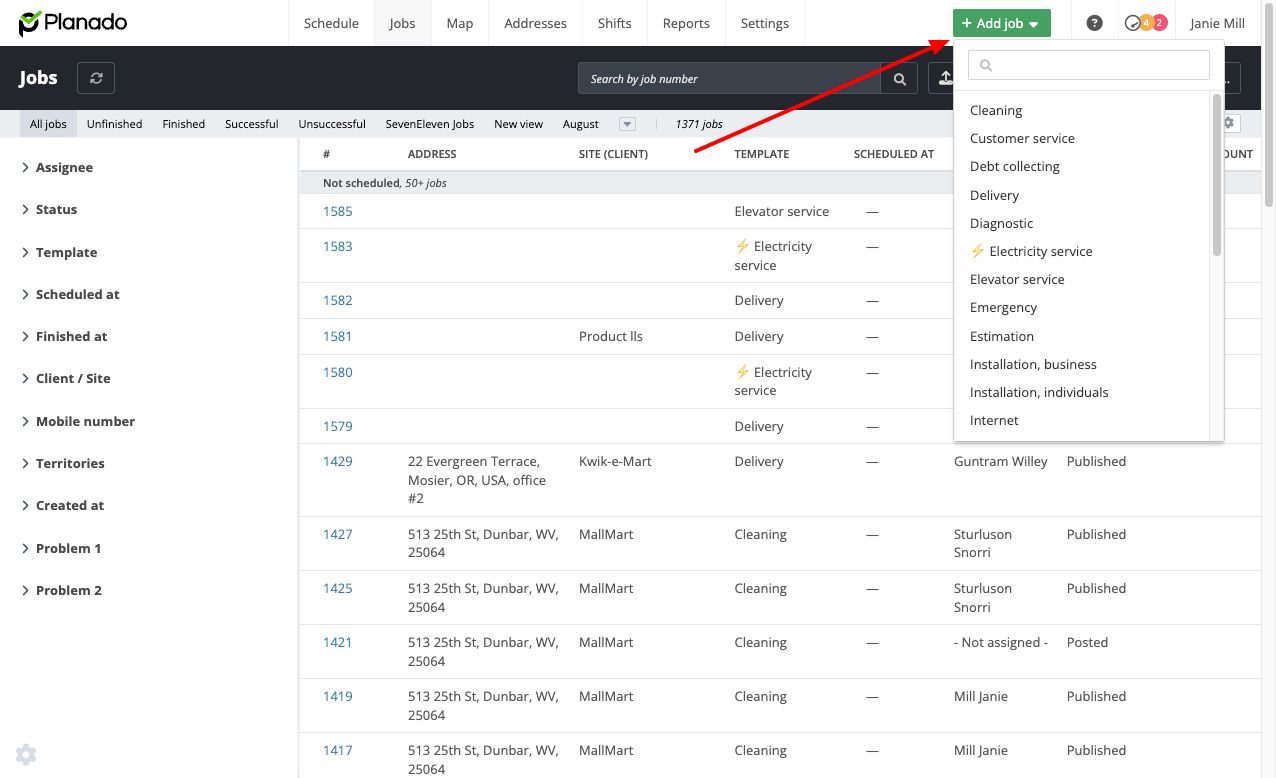Switch to the Unfinished view
Viewport: 1276px width, 778px height.
(x=114, y=124)
